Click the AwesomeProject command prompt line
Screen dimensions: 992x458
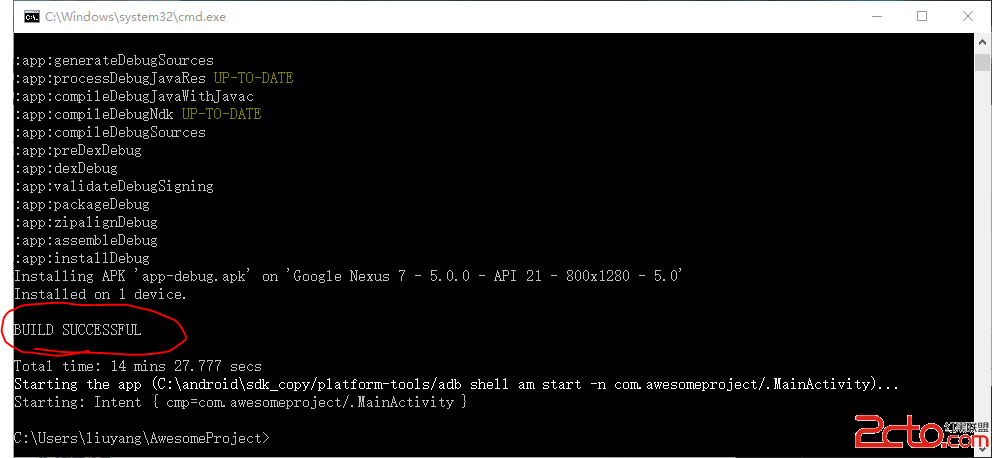tap(140, 438)
